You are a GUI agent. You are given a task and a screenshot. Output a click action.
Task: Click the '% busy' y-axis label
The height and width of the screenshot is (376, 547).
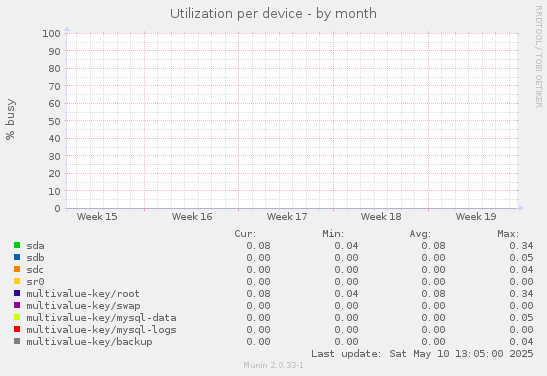(10, 119)
